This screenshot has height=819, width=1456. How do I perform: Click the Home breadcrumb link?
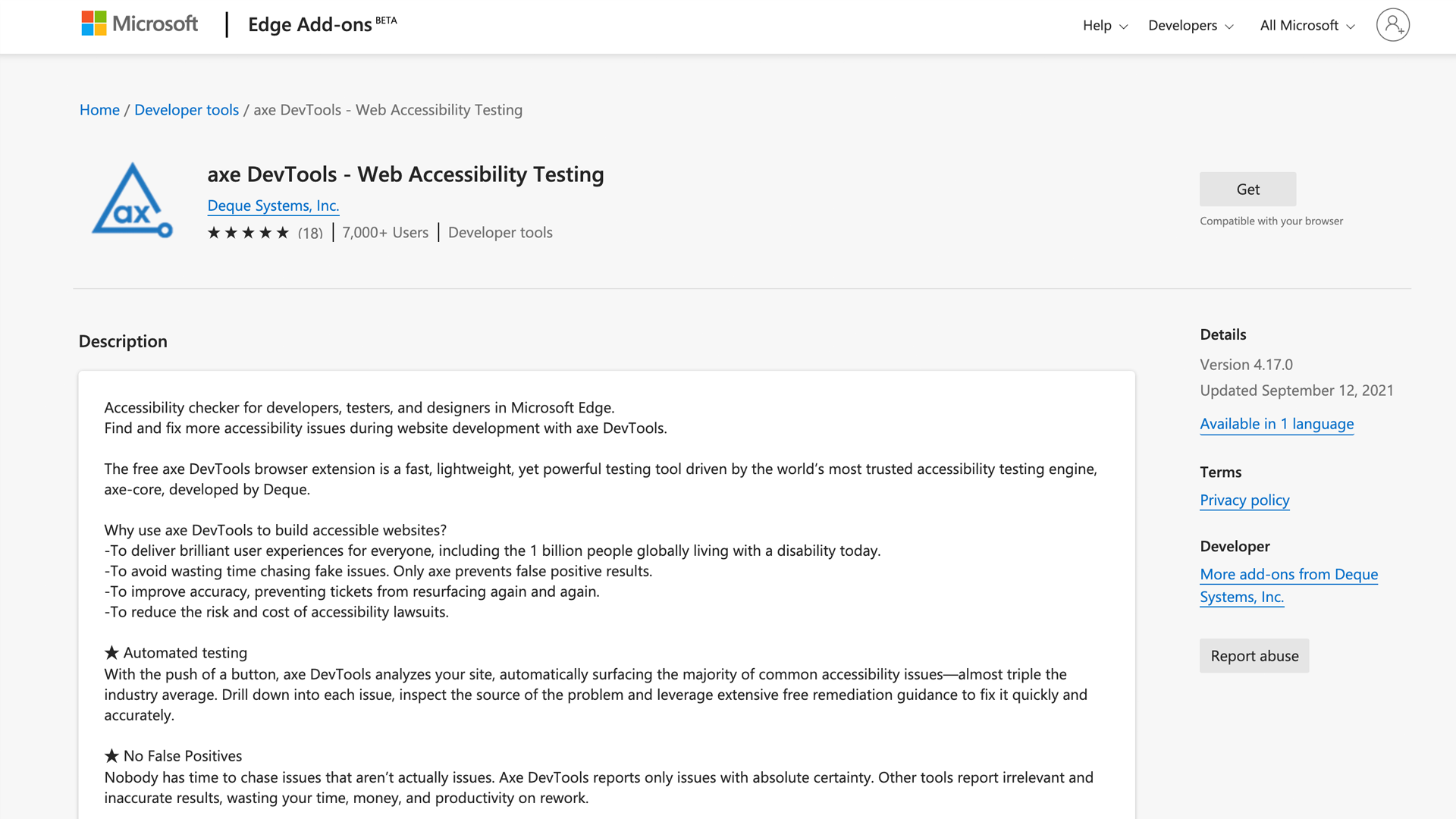98,109
